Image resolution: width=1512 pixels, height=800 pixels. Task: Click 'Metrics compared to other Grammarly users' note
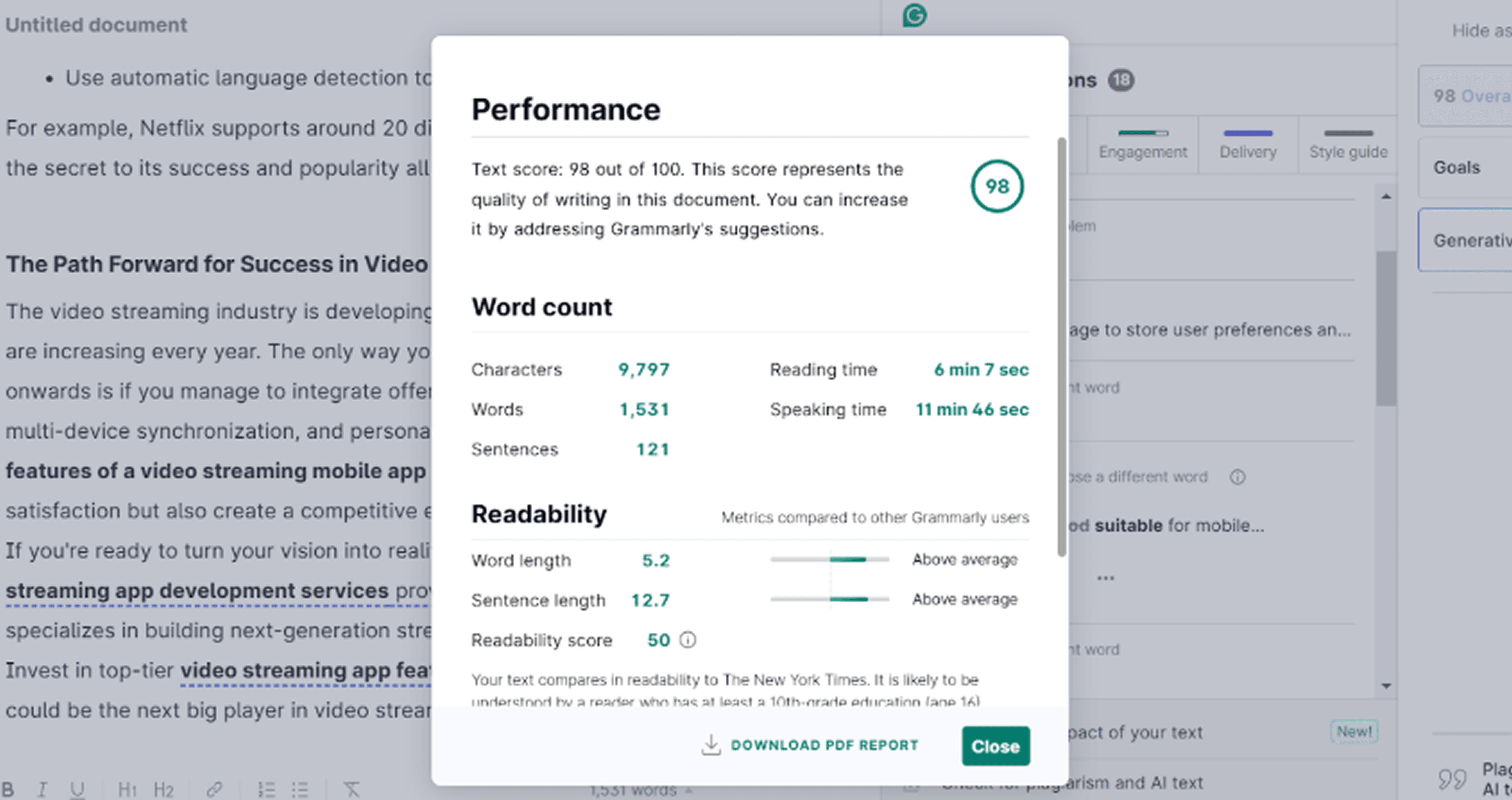click(875, 517)
